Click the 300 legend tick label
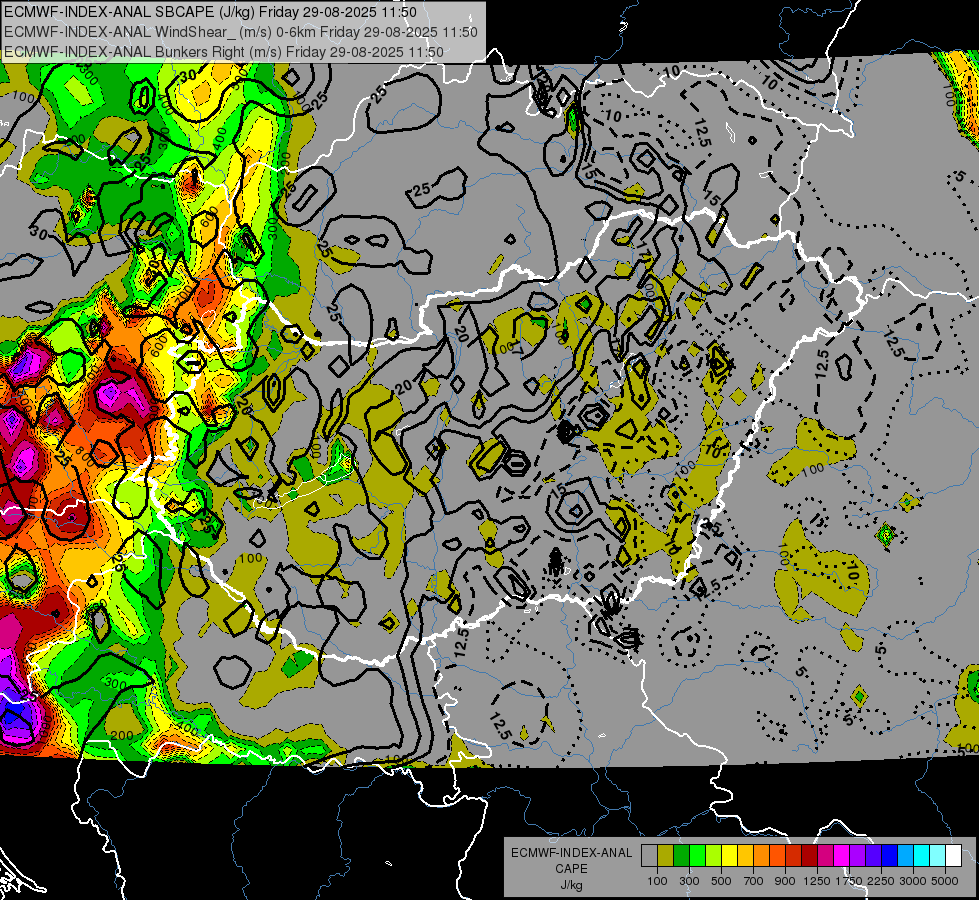The image size is (979, 900). click(x=689, y=881)
